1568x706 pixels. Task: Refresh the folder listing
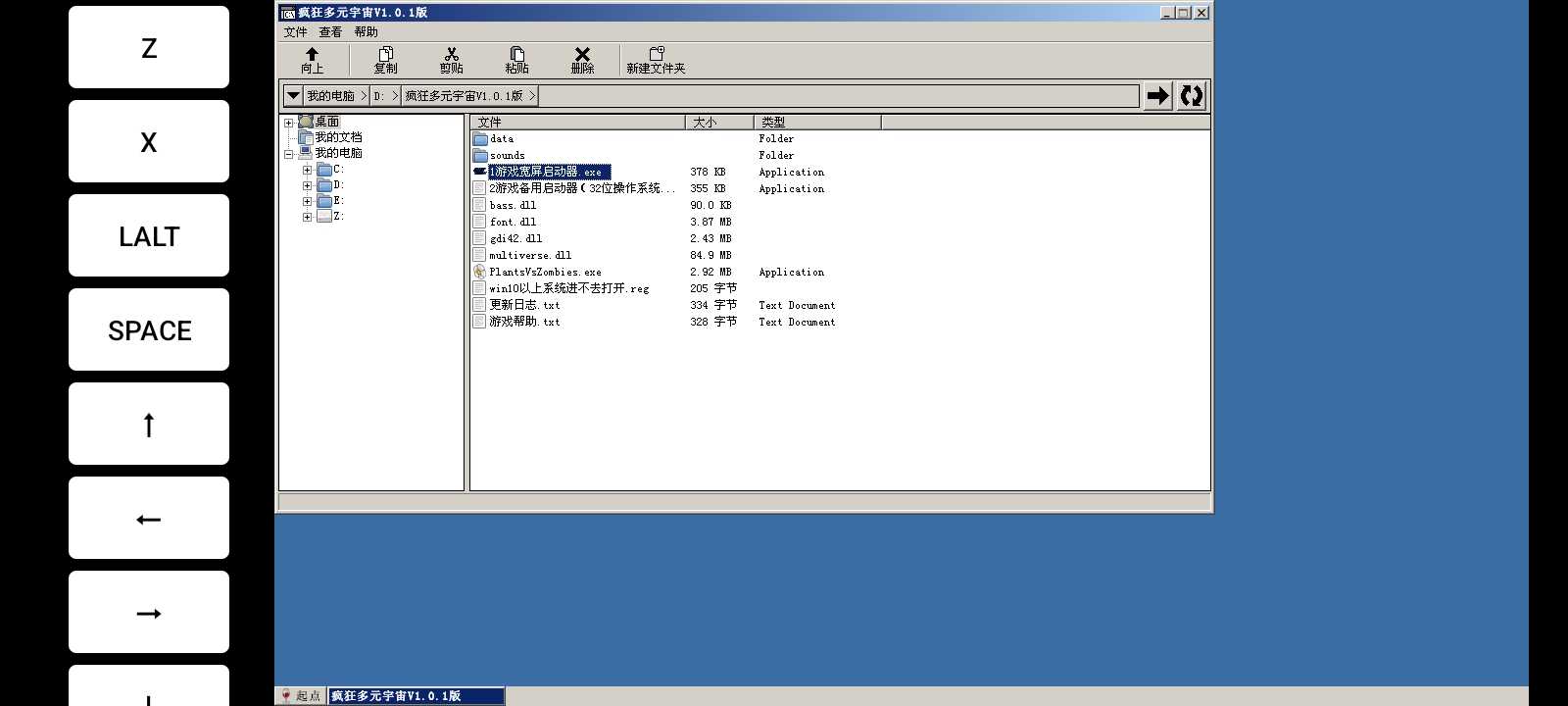[x=1192, y=95]
